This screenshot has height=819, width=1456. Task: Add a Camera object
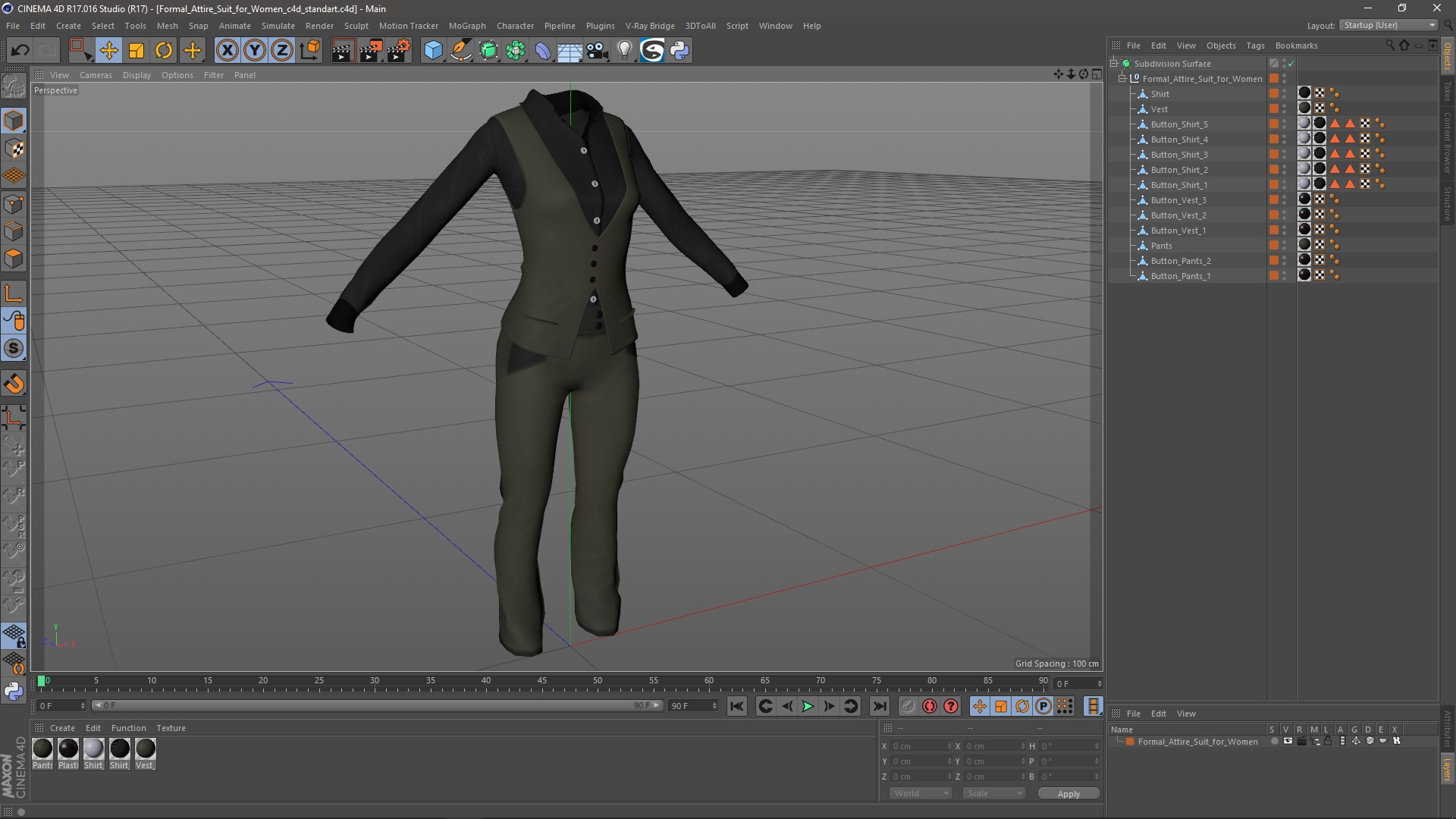click(598, 51)
